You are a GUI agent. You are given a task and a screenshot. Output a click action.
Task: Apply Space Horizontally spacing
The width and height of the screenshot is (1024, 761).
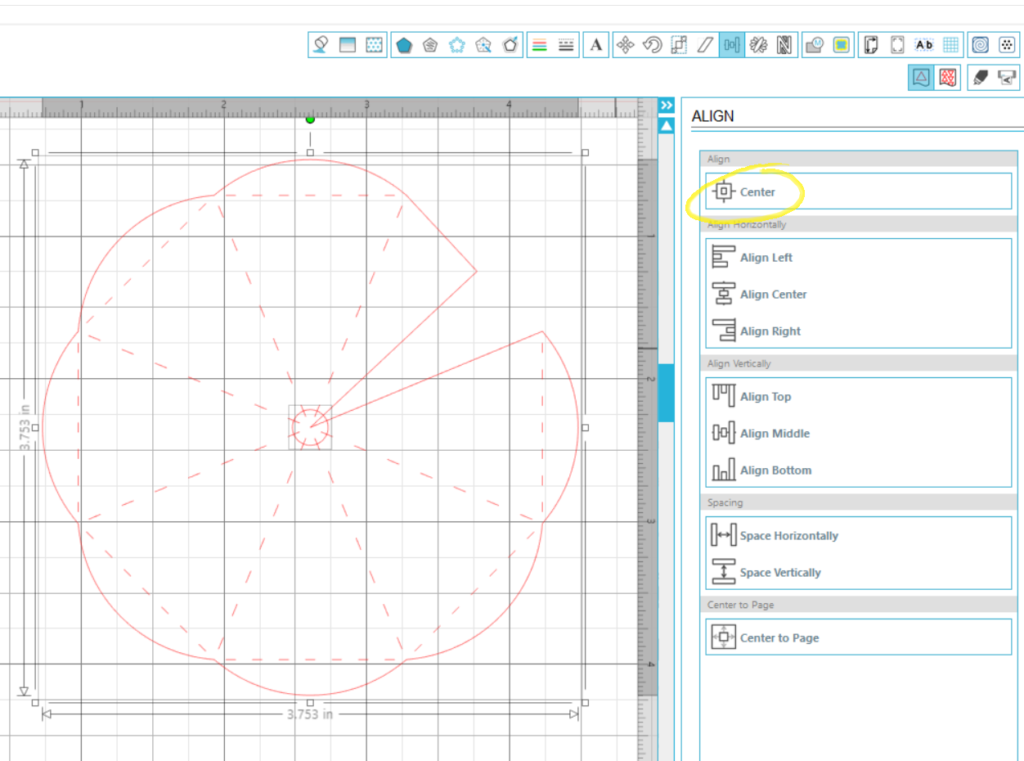(x=788, y=536)
